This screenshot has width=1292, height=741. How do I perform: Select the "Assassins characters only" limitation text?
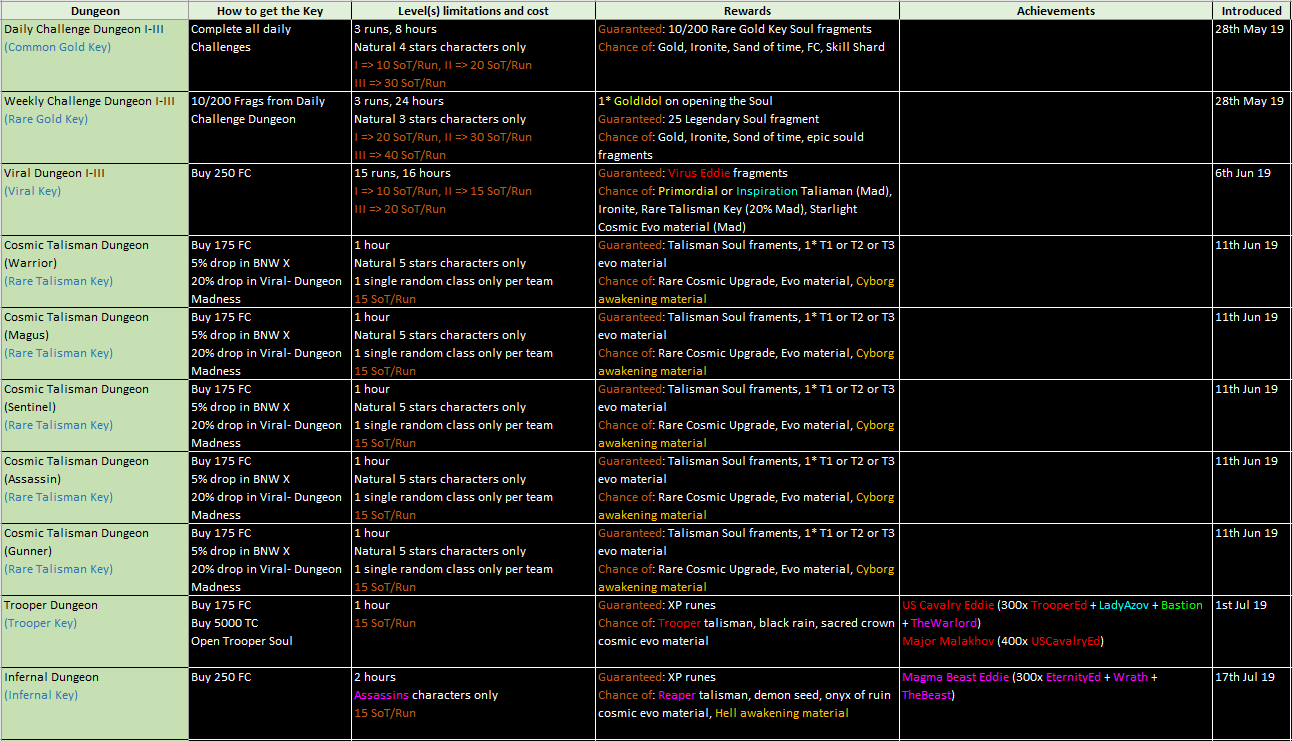(x=424, y=695)
